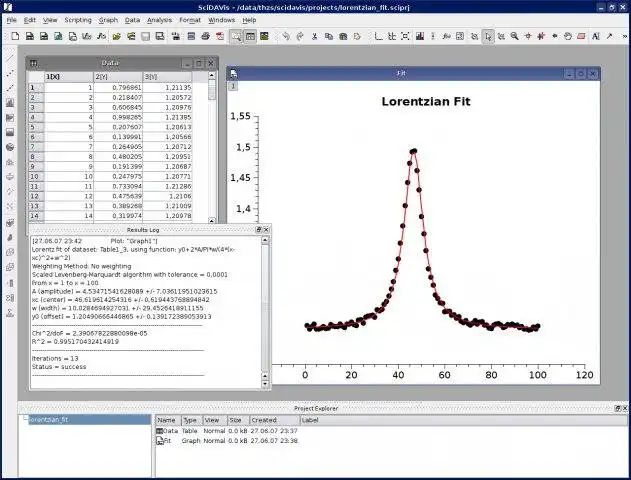Viewport: 631px width, 480px height.
Task: Select column header 3[Y] in Data table
Action: [167, 77]
